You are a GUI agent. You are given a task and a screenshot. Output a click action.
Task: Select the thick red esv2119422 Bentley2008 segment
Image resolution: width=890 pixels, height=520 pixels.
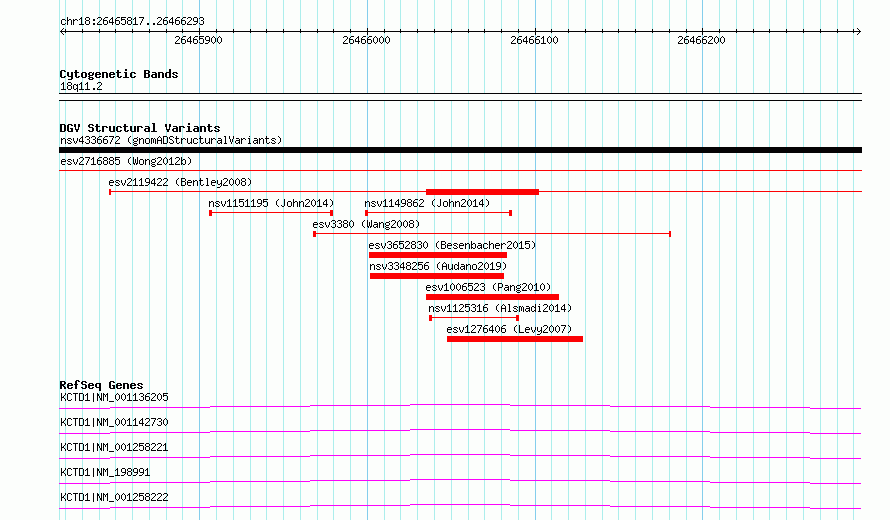[482, 192]
